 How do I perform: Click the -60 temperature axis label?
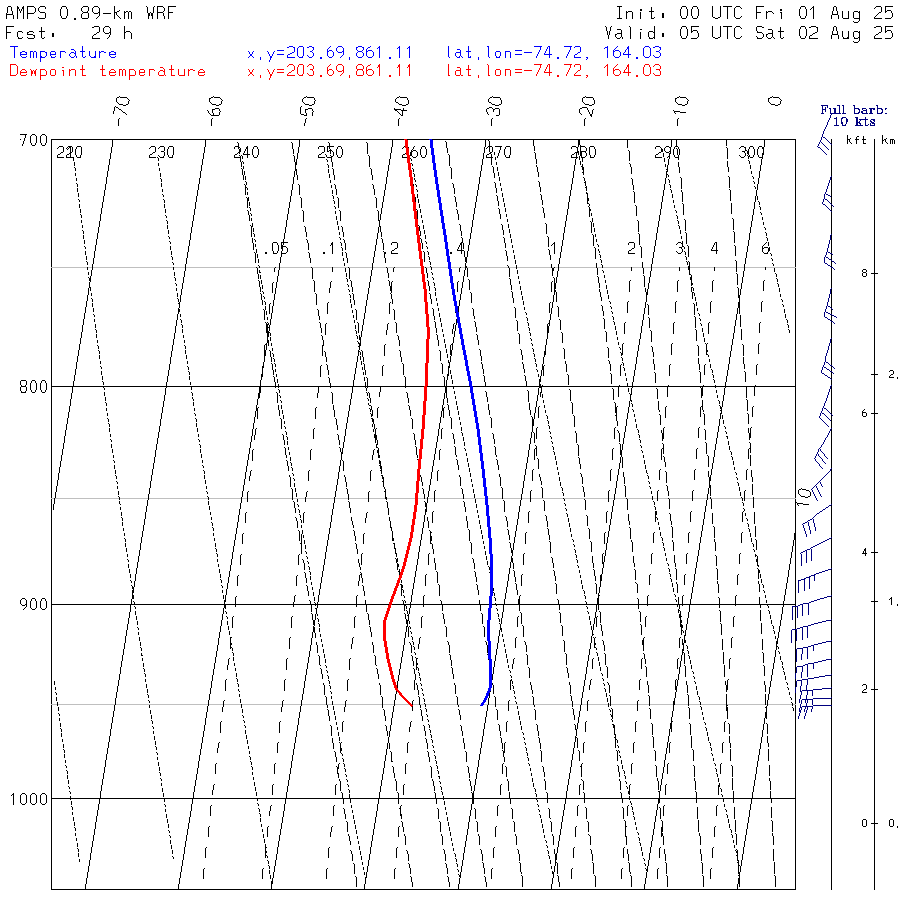tap(215, 111)
